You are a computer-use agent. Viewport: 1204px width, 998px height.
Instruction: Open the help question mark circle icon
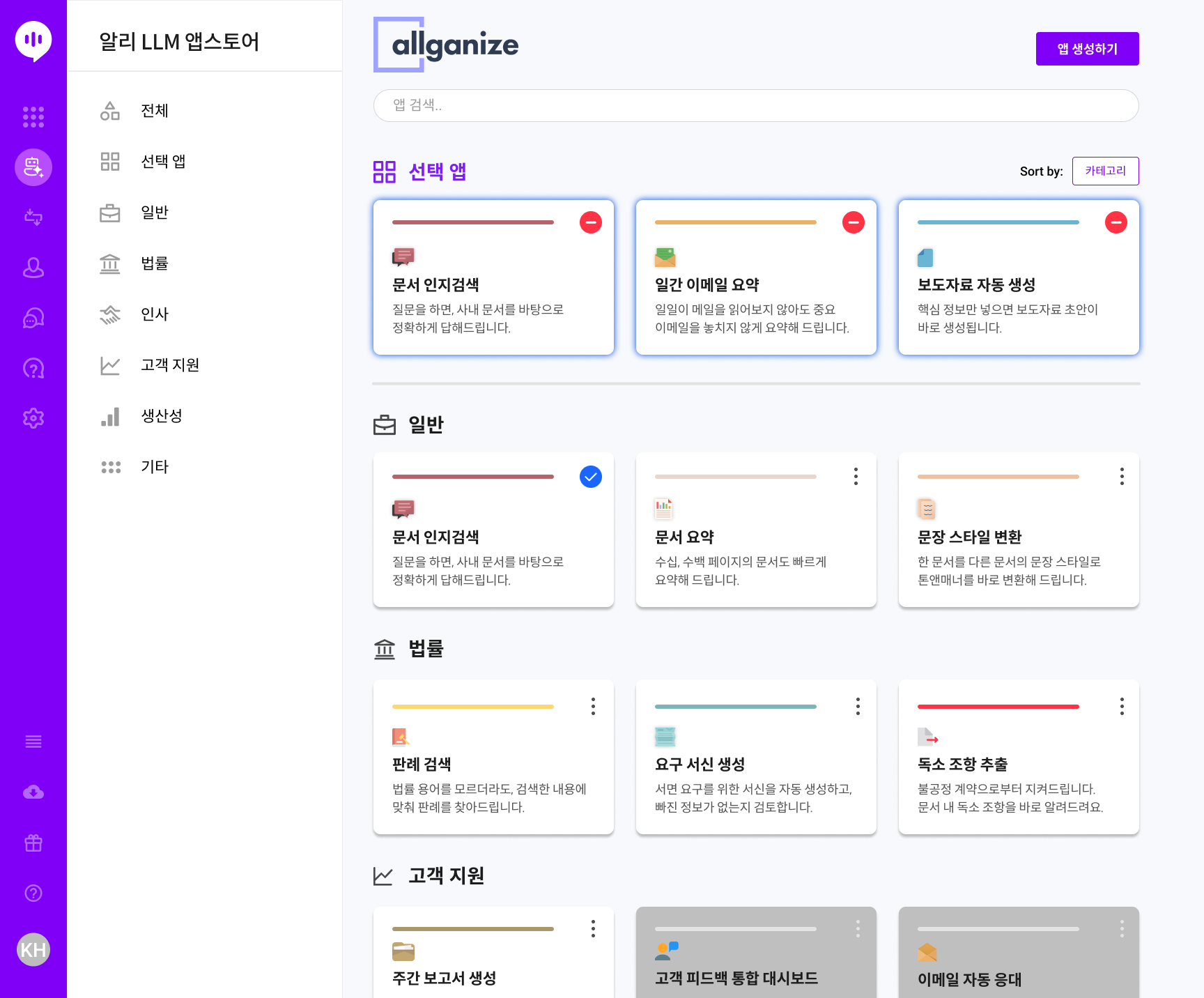[x=33, y=893]
